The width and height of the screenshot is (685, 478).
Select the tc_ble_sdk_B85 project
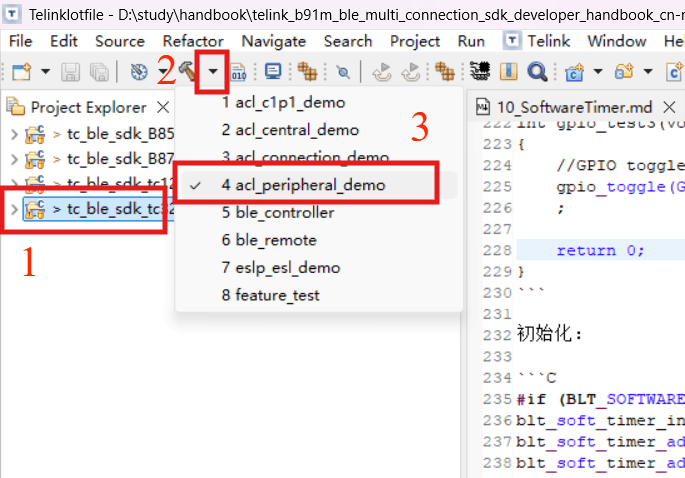pos(121,134)
